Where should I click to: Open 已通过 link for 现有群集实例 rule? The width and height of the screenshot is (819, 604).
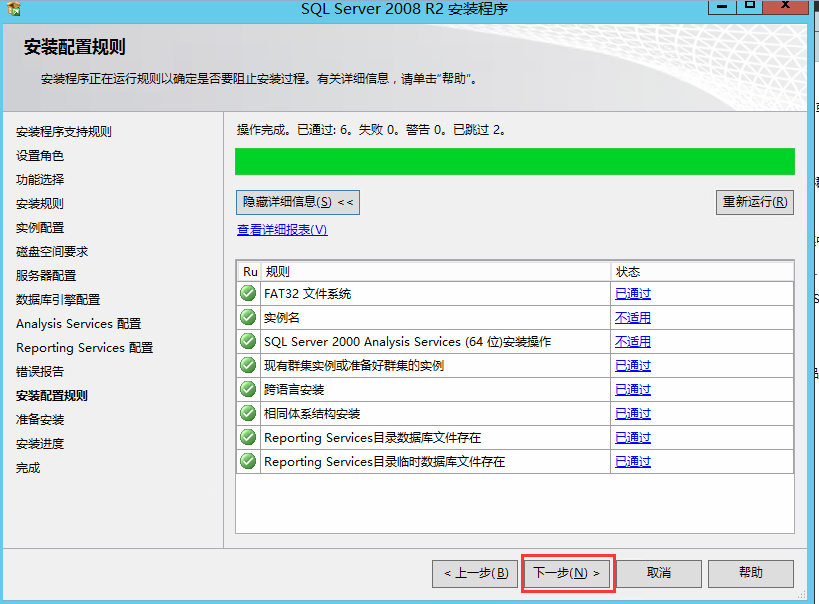(633, 366)
